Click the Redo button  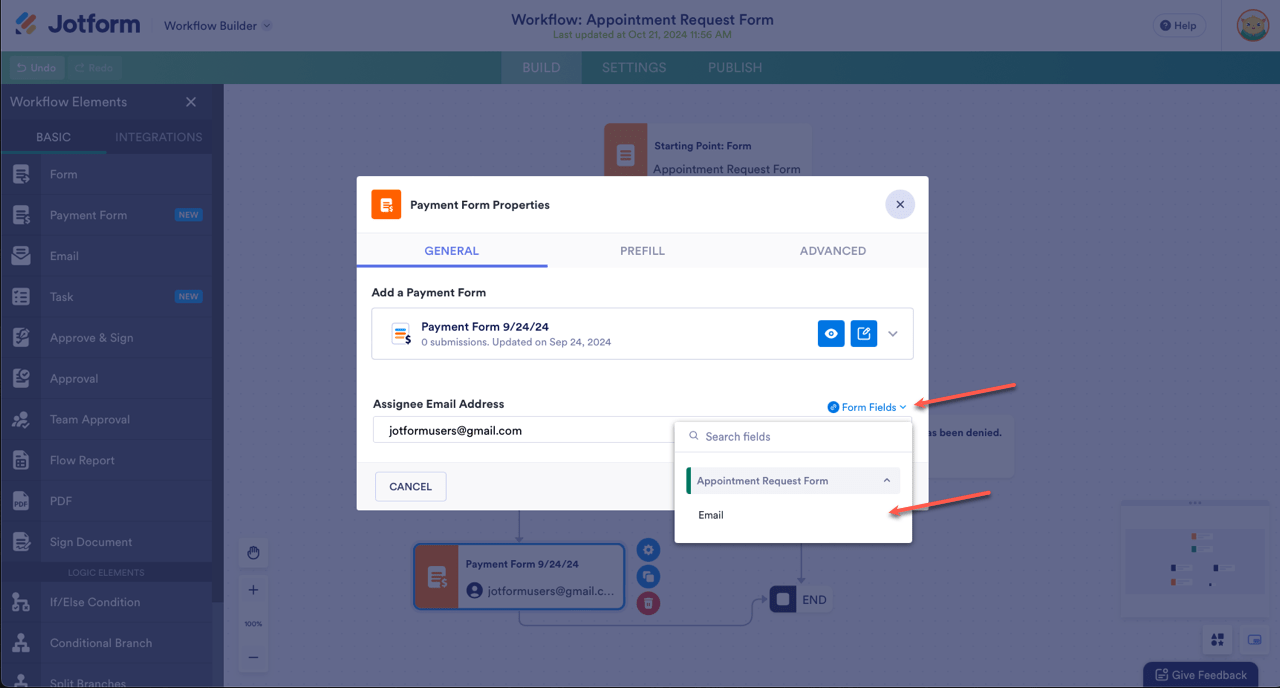pos(94,68)
